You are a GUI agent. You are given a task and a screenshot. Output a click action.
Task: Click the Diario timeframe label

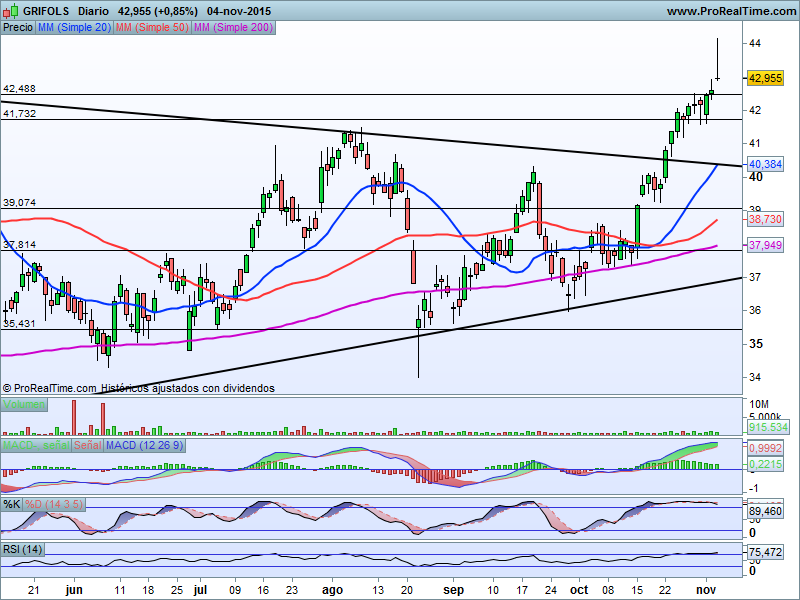(93, 11)
